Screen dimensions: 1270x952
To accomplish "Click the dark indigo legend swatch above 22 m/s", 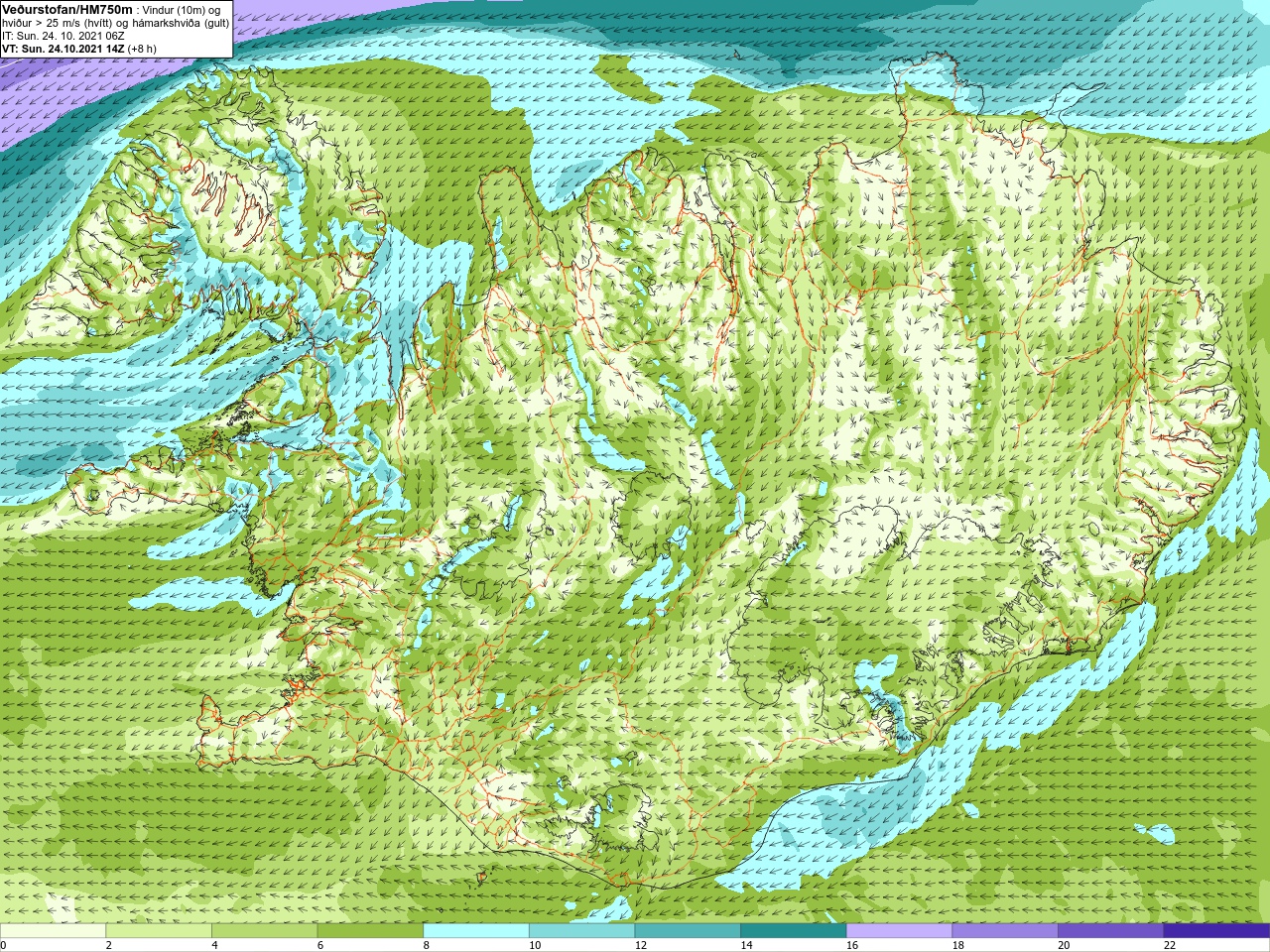I will (1216, 931).
